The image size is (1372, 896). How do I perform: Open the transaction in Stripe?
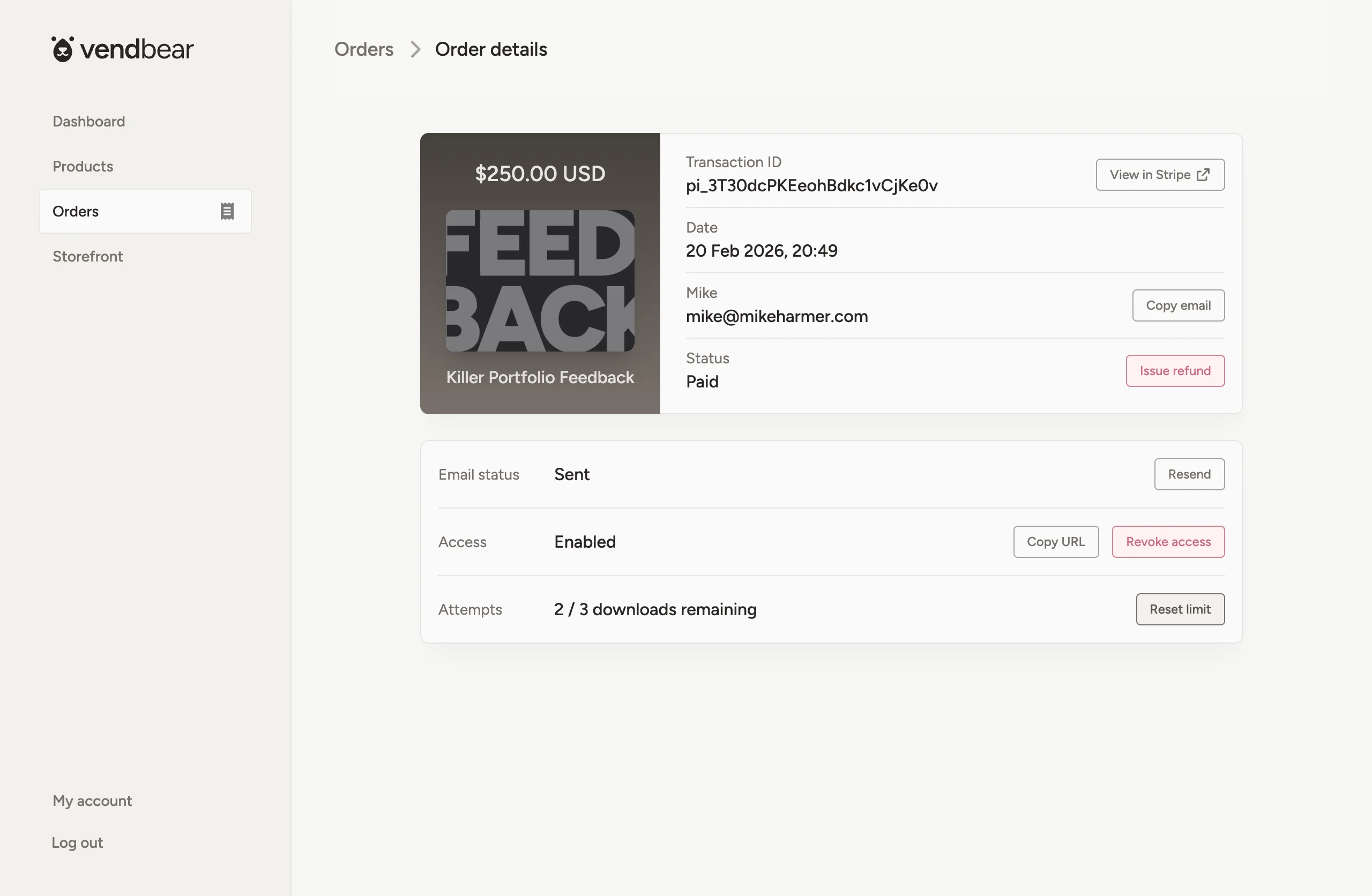(1160, 174)
